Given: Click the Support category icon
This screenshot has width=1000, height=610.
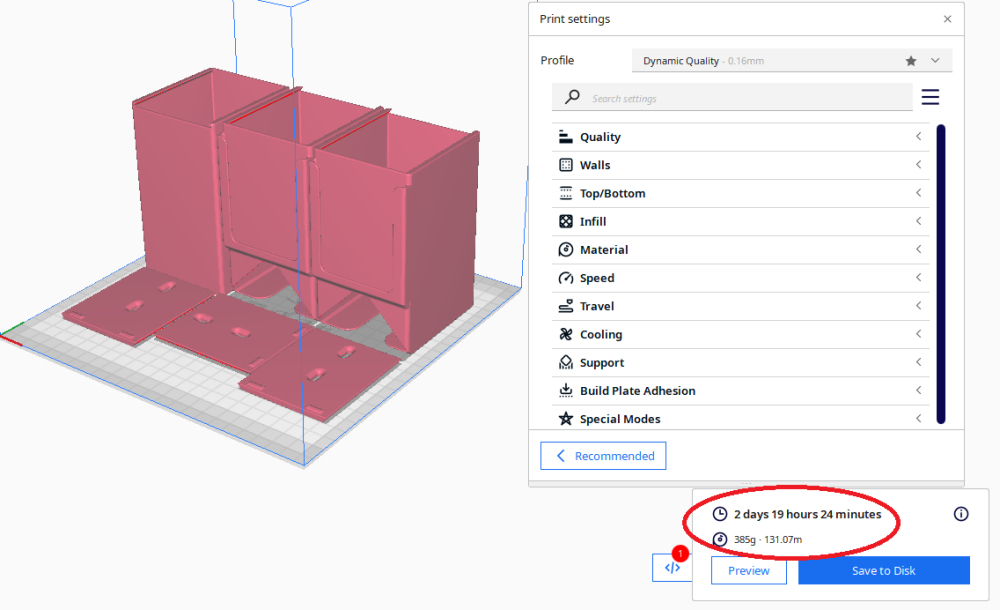Looking at the screenshot, I should [x=566, y=362].
